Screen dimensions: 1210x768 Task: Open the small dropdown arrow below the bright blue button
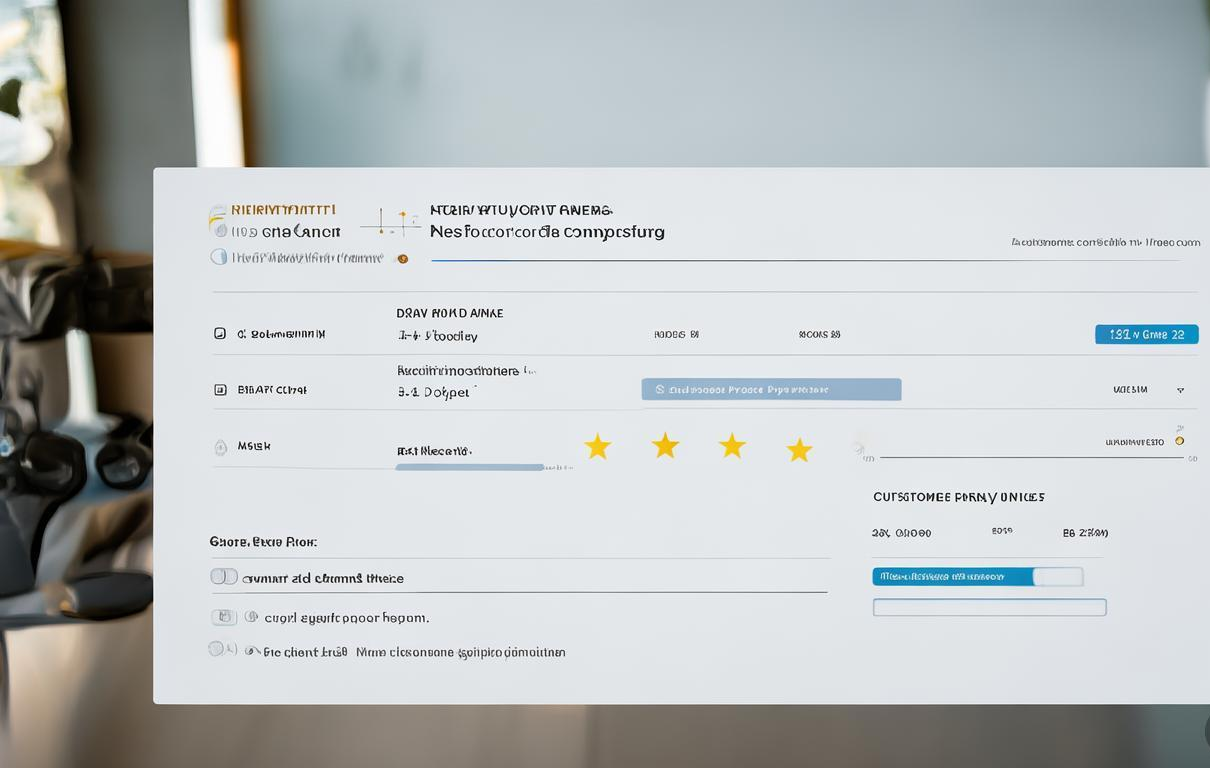(x=1180, y=390)
